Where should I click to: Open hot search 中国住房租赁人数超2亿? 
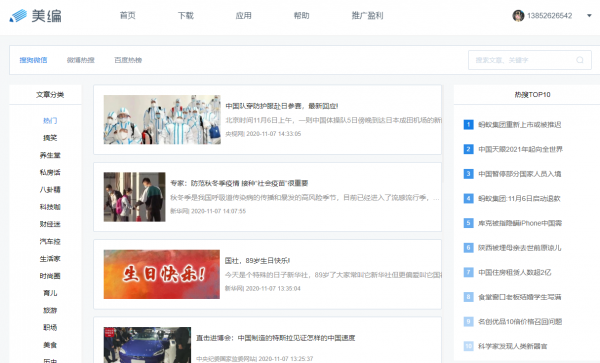pyautogui.click(x=515, y=272)
